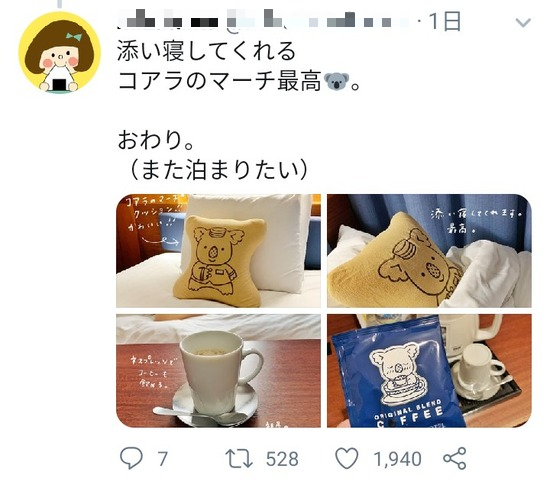The width and height of the screenshot is (550, 488).
Task: Open the blue koala coffee packet photo
Action: point(429,371)
